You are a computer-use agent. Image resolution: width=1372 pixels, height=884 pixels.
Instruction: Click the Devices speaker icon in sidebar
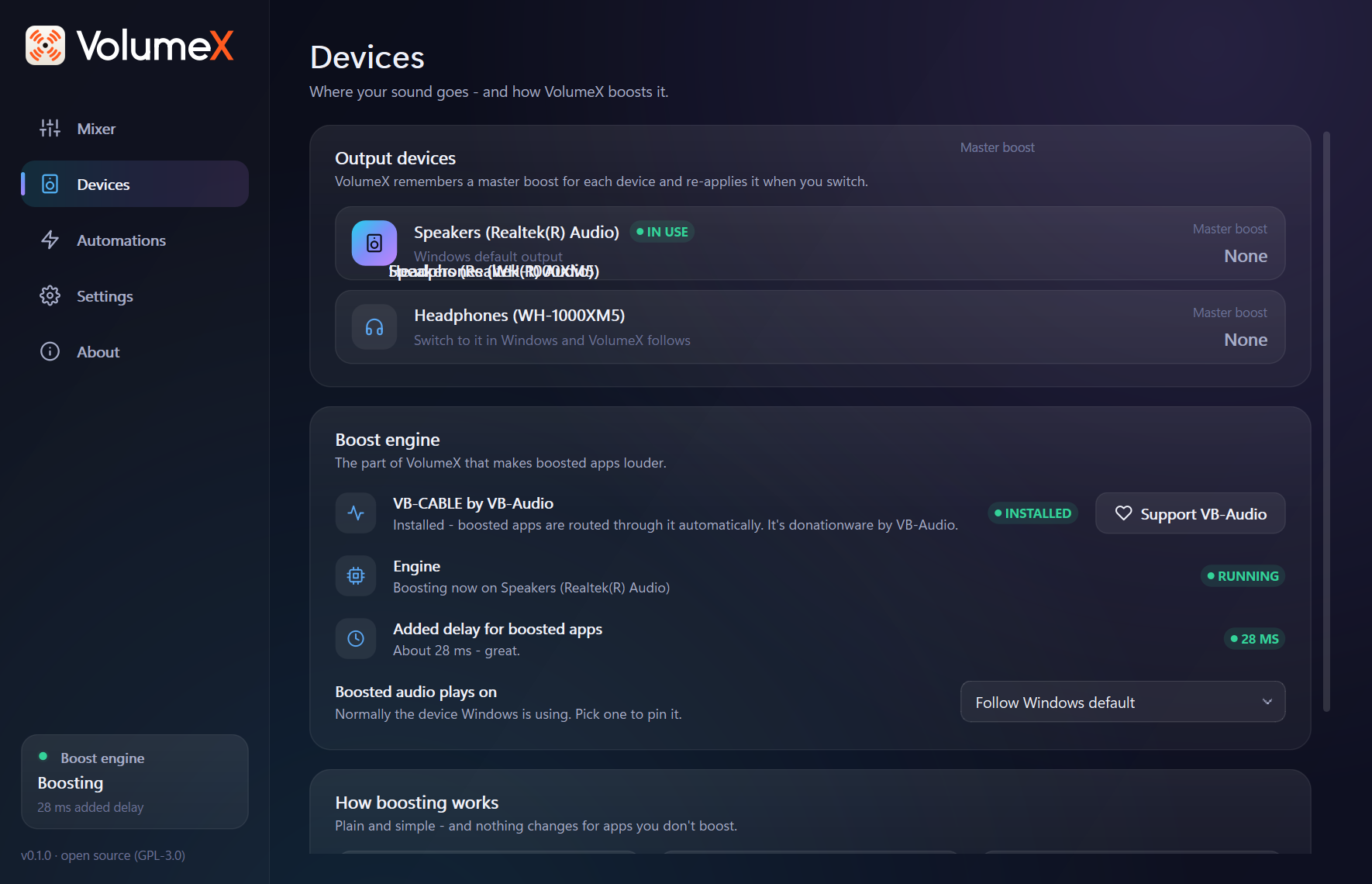[50, 184]
